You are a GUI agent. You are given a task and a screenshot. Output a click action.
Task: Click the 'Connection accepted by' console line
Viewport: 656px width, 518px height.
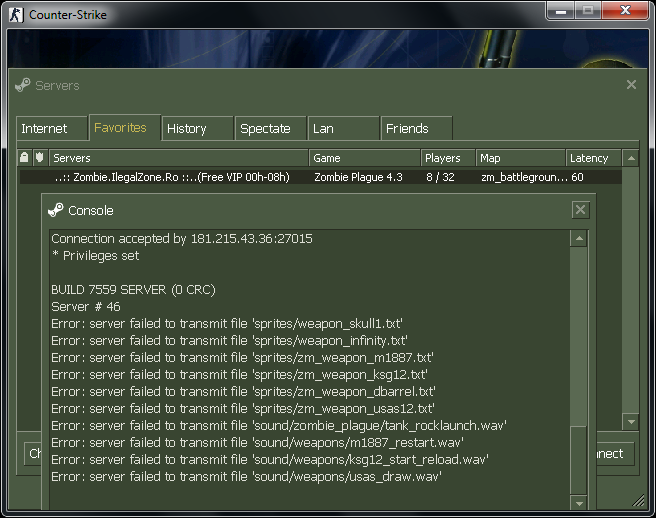(182, 238)
